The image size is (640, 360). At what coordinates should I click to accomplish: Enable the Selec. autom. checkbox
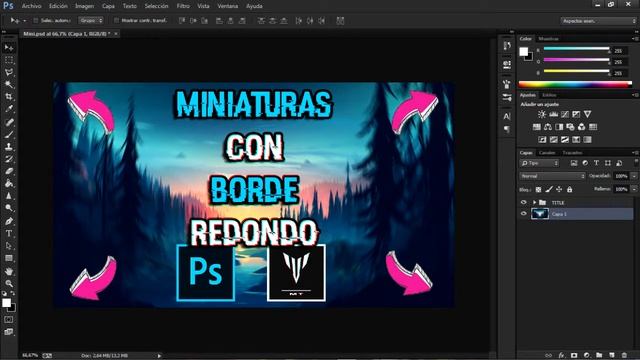[36, 20]
